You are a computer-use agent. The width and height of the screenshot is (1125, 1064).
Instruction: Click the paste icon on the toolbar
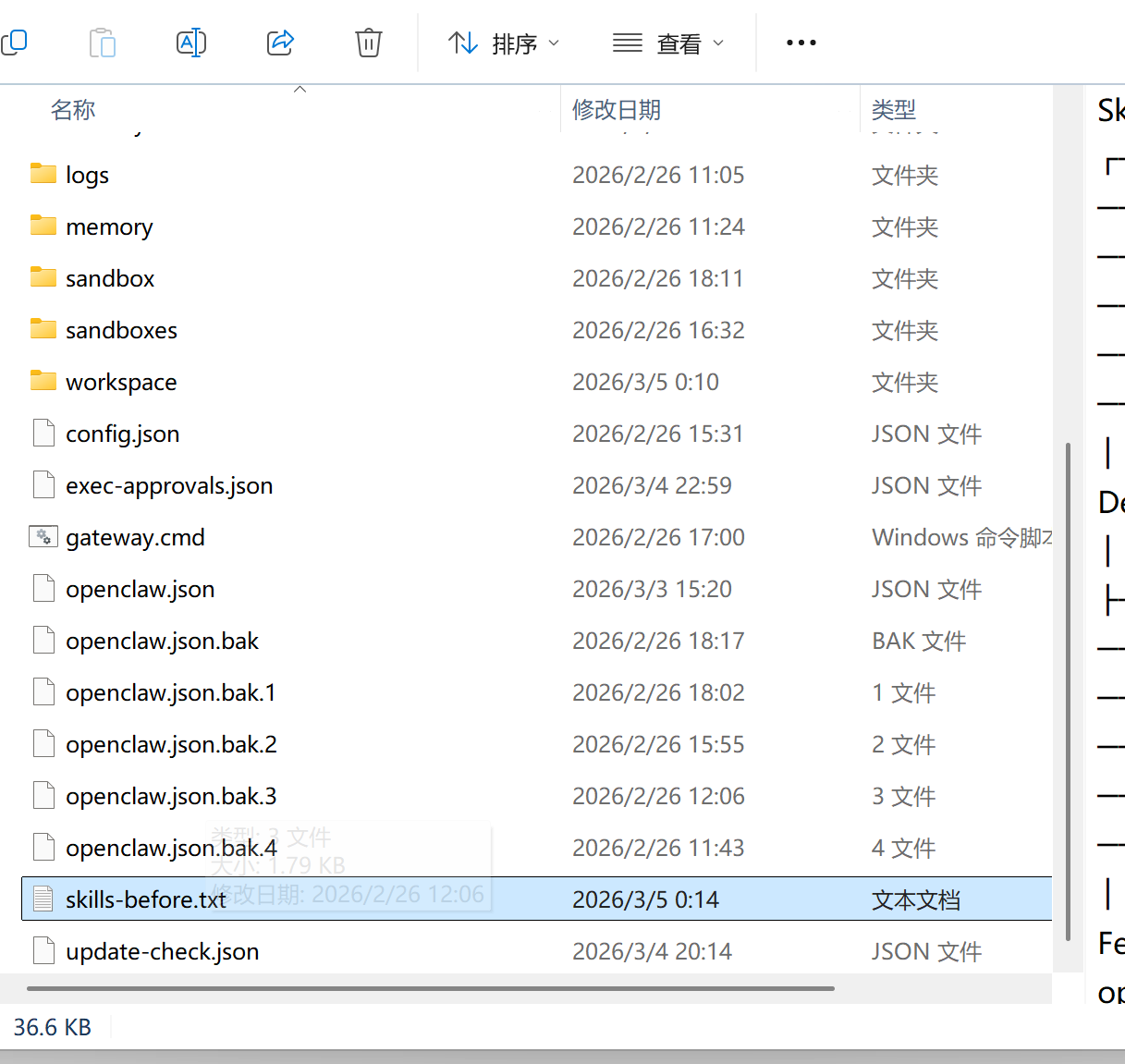click(x=102, y=42)
